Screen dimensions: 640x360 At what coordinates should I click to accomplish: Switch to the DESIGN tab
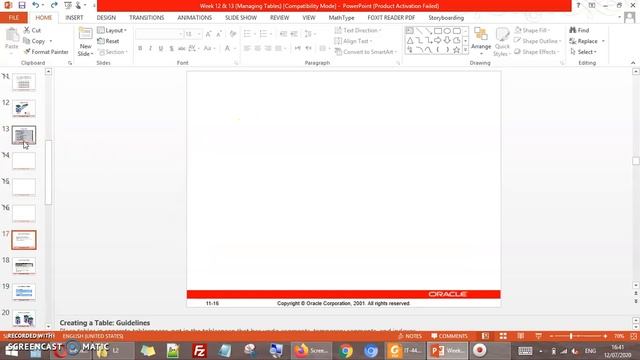[106, 18]
